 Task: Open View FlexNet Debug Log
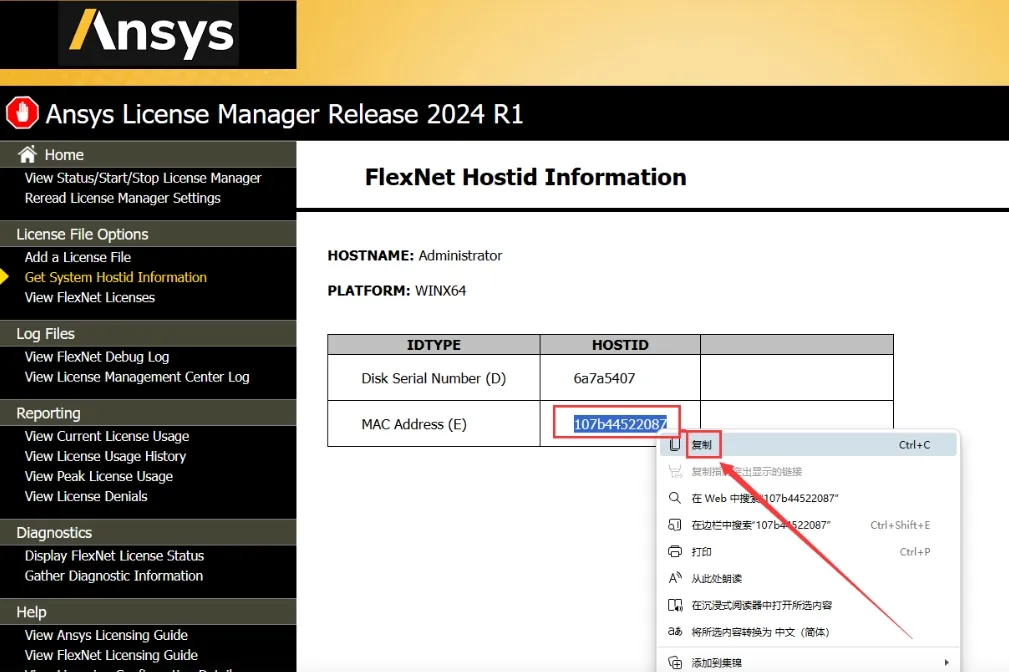point(97,357)
